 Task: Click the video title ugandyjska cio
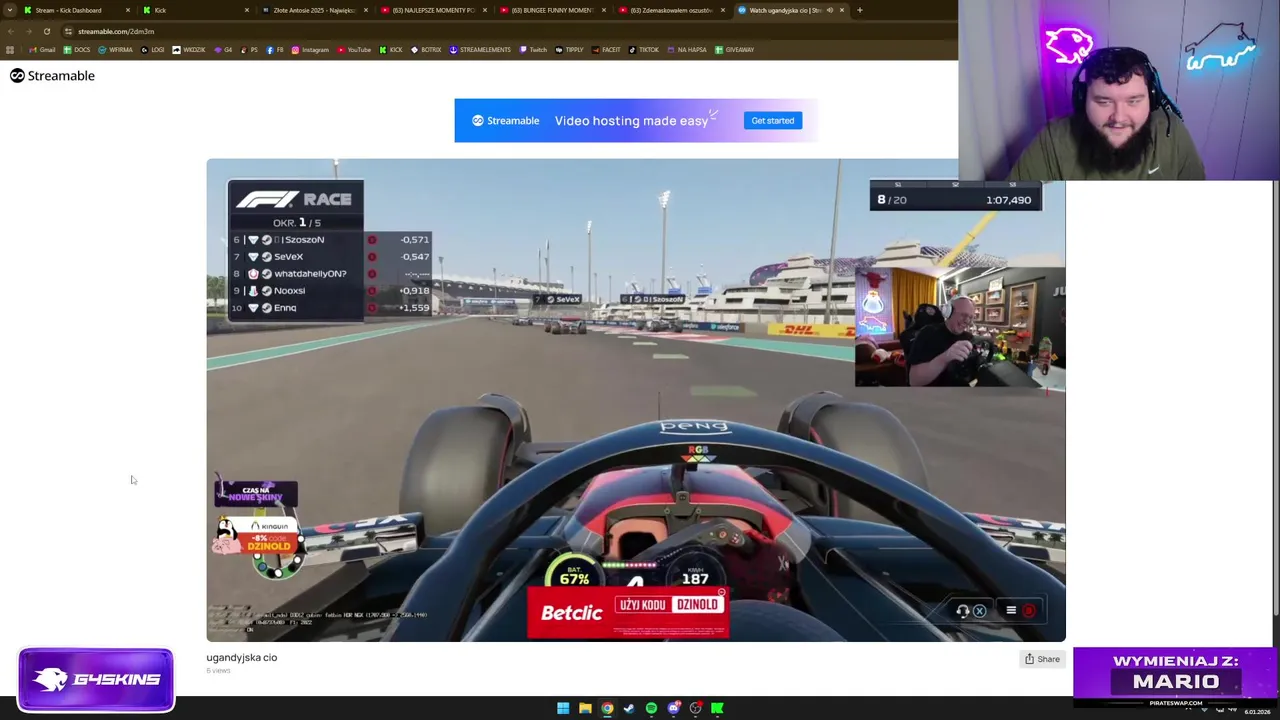pos(241,657)
